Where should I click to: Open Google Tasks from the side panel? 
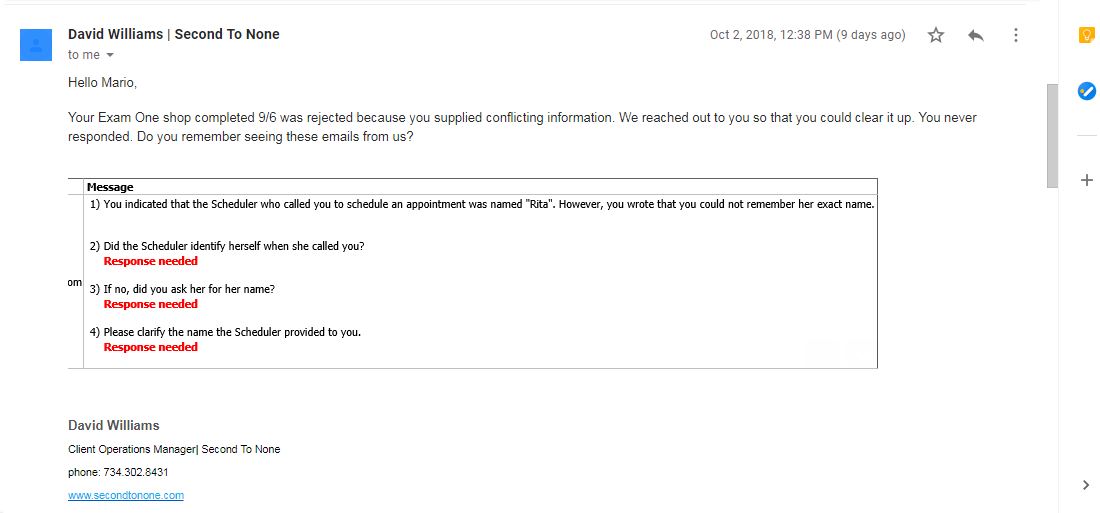click(1087, 91)
